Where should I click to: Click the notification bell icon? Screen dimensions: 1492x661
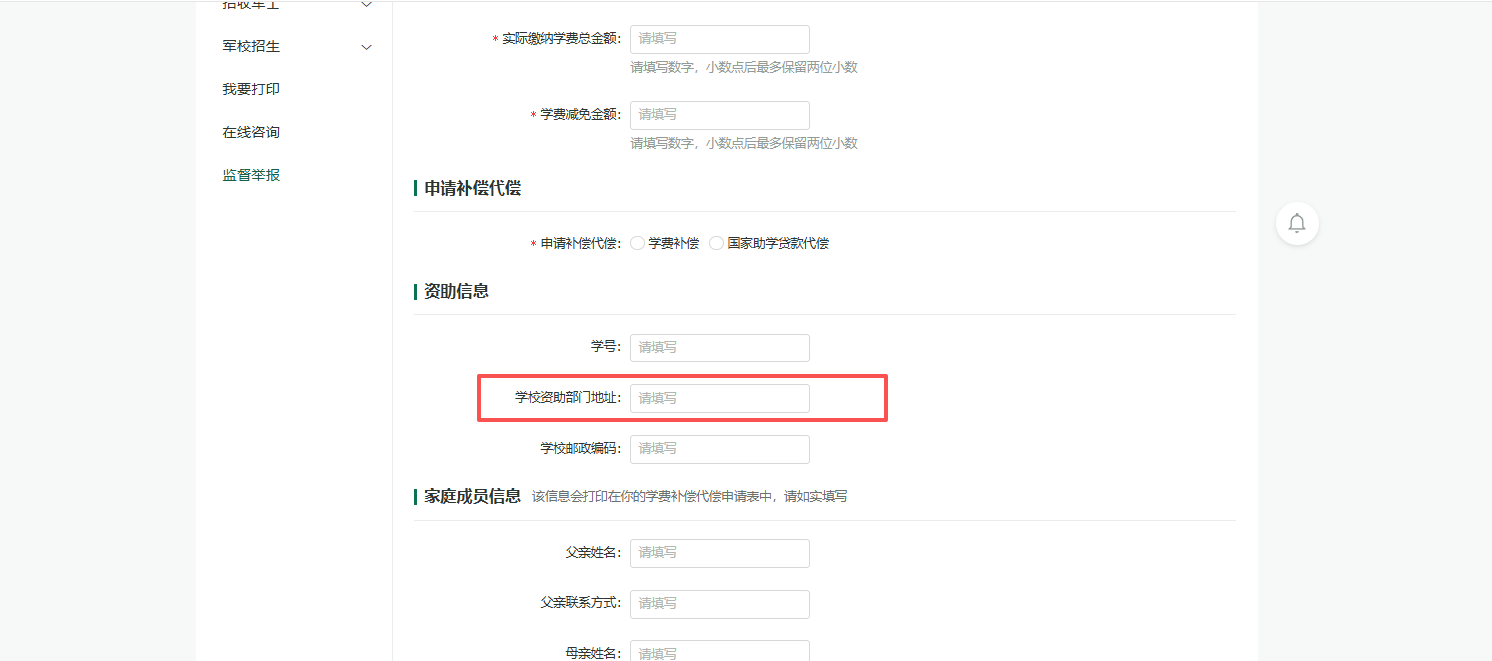pos(1297,223)
